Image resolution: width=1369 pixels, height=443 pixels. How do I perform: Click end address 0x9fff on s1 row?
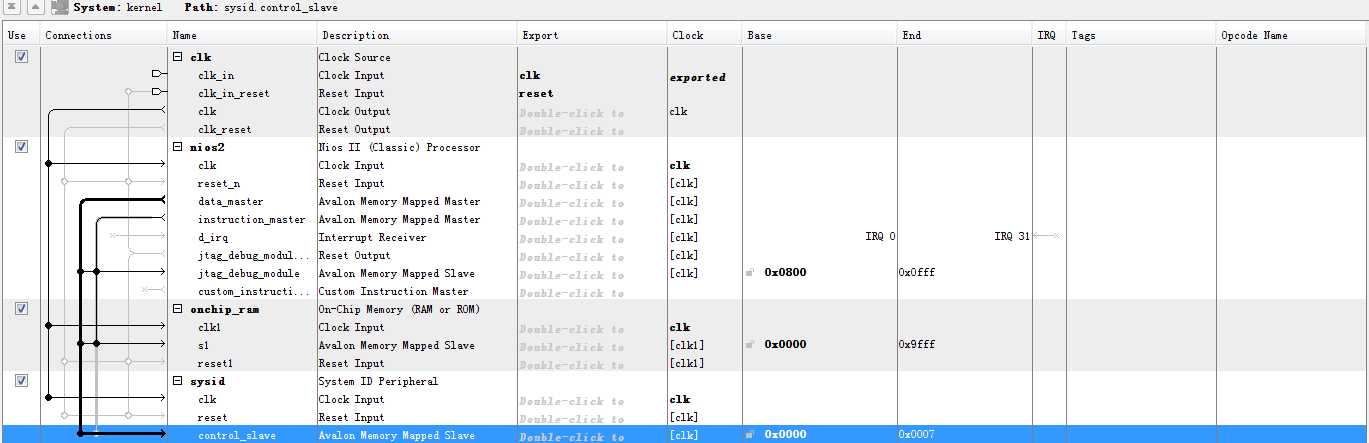coord(917,345)
